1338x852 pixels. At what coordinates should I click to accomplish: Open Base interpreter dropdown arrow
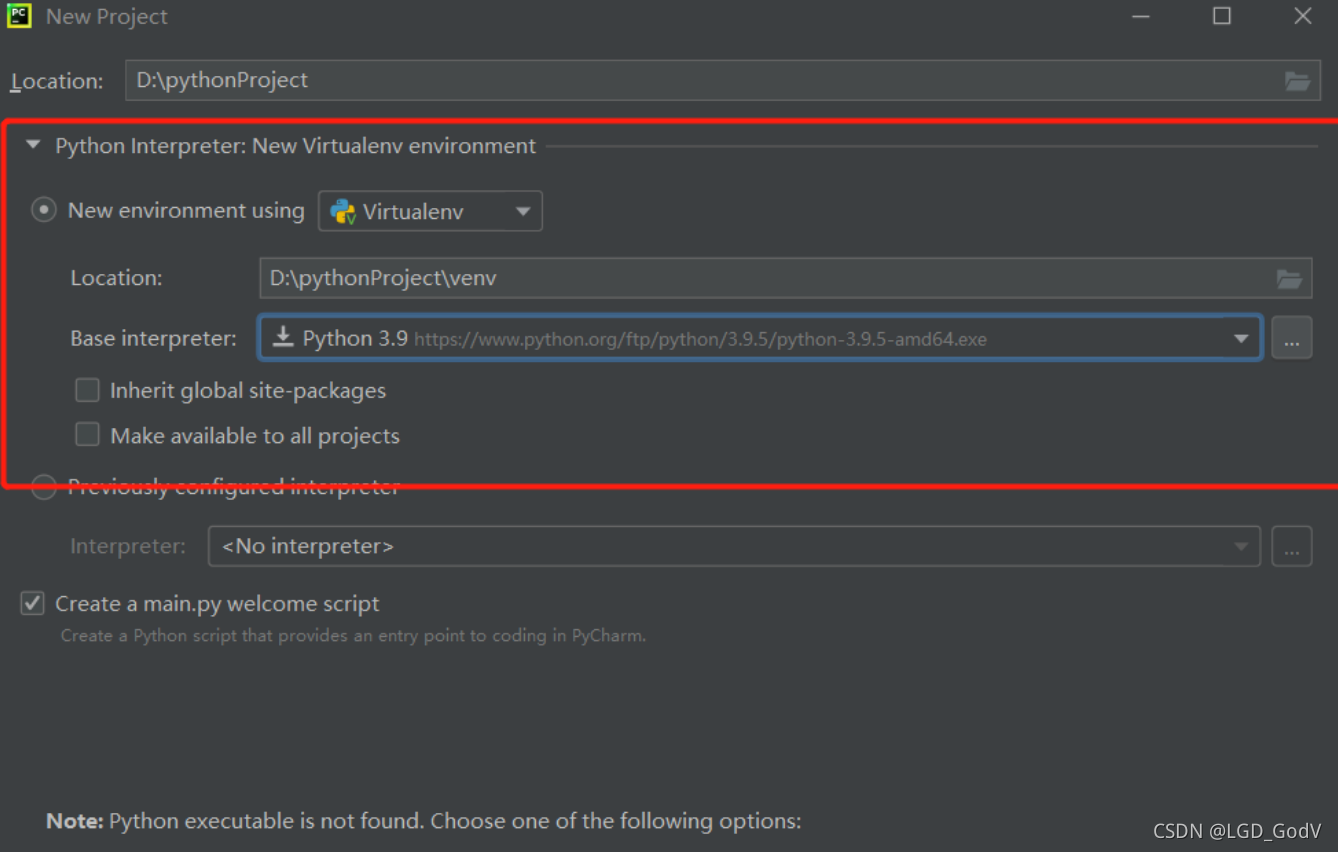point(1241,339)
